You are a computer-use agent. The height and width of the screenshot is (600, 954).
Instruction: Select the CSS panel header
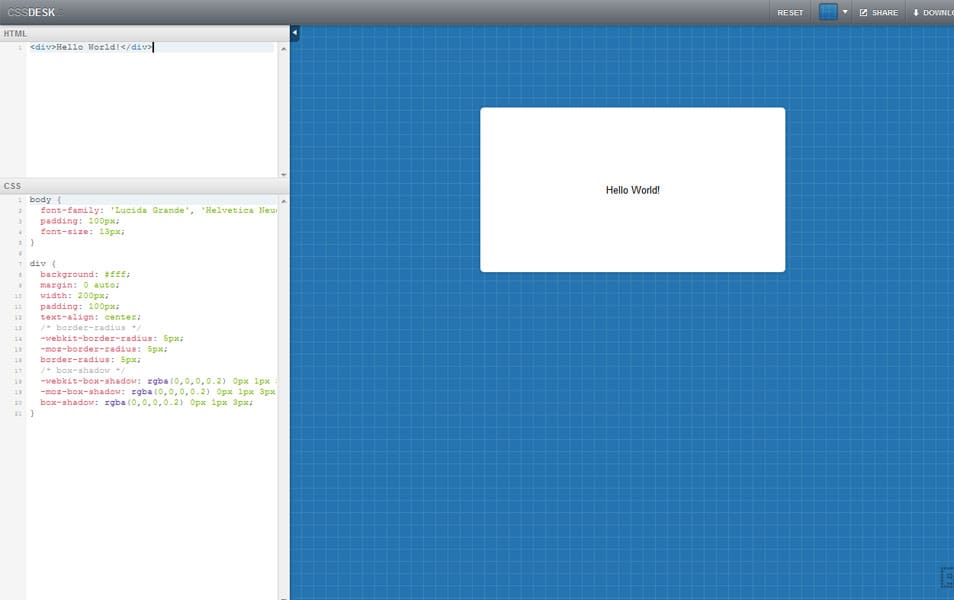(x=12, y=185)
